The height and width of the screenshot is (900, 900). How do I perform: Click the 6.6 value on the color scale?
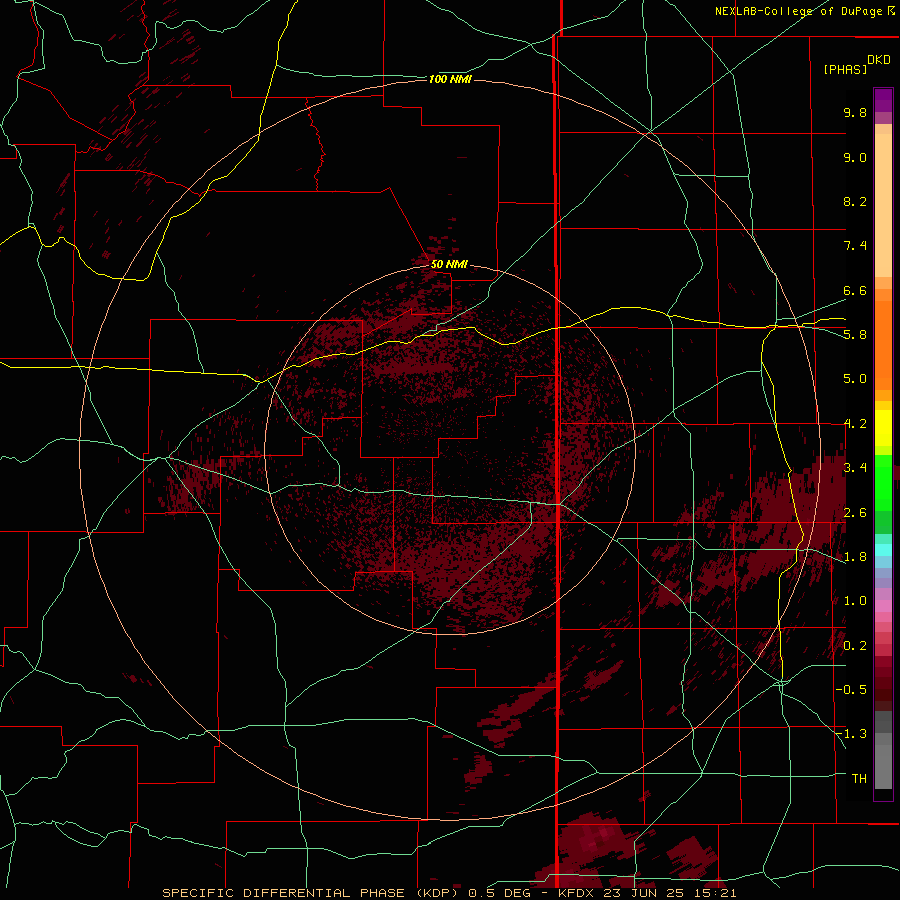click(x=855, y=290)
